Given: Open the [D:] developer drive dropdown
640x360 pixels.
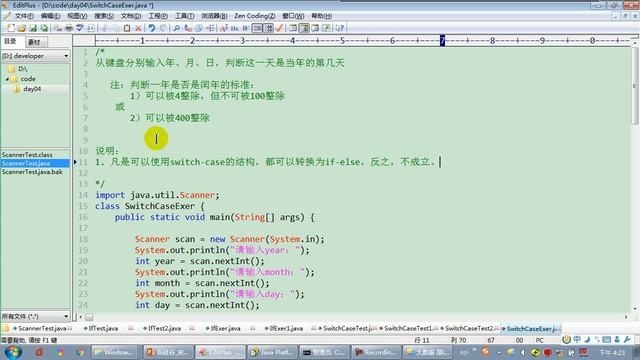Looking at the screenshot, I should (x=35, y=56).
